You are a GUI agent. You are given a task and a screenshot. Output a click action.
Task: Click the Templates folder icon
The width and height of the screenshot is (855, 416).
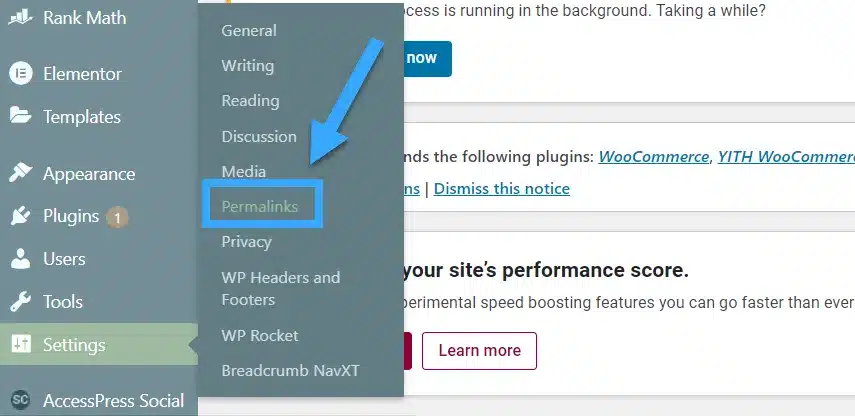(x=20, y=116)
